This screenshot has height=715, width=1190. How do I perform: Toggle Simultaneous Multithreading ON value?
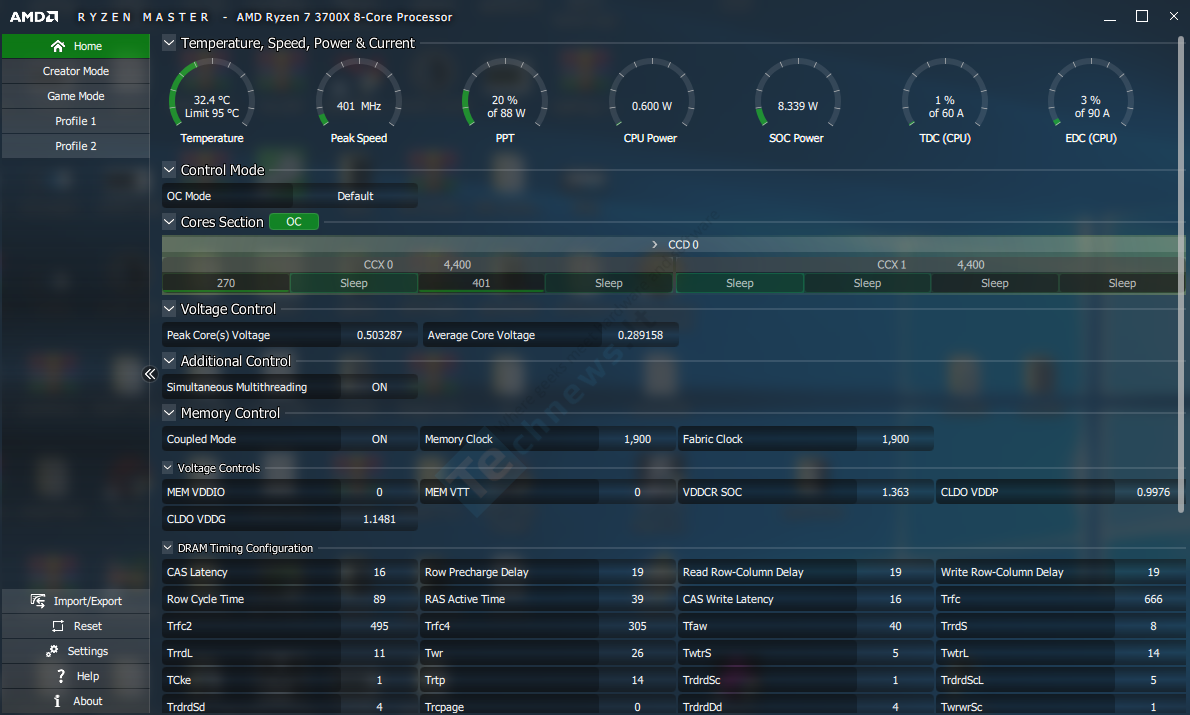tap(379, 387)
